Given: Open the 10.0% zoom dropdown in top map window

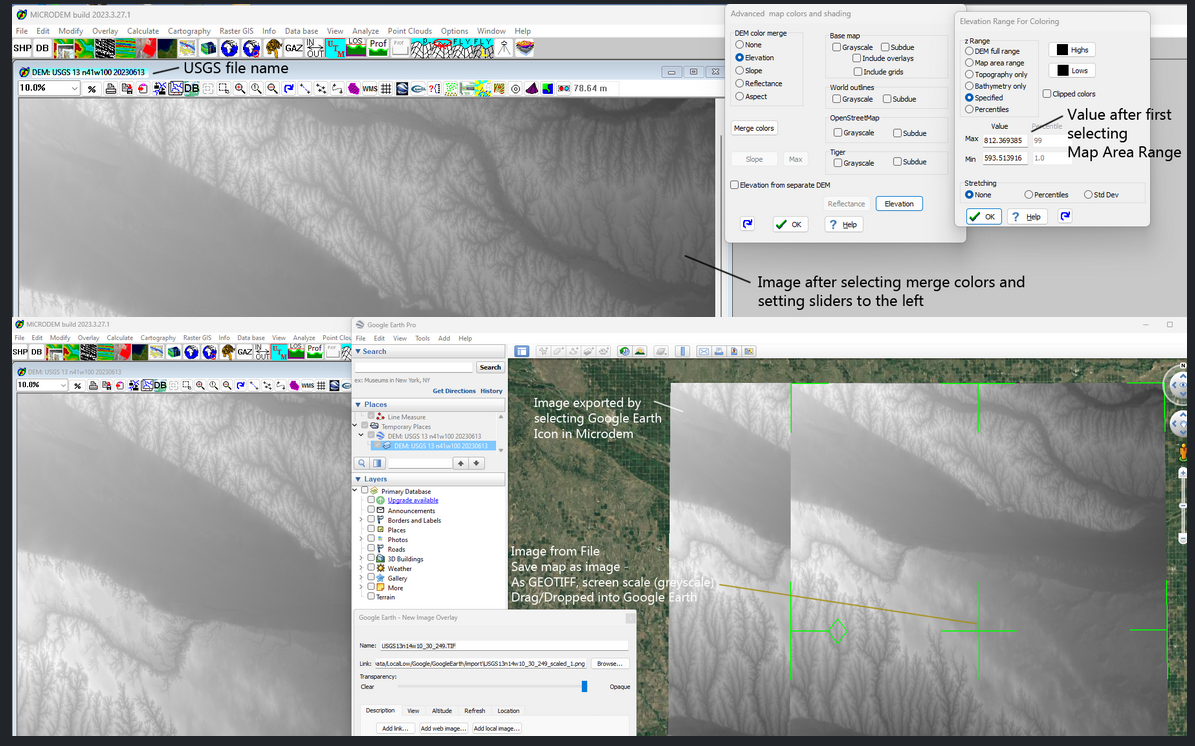Looking at the screenshot, I should 75,89.
